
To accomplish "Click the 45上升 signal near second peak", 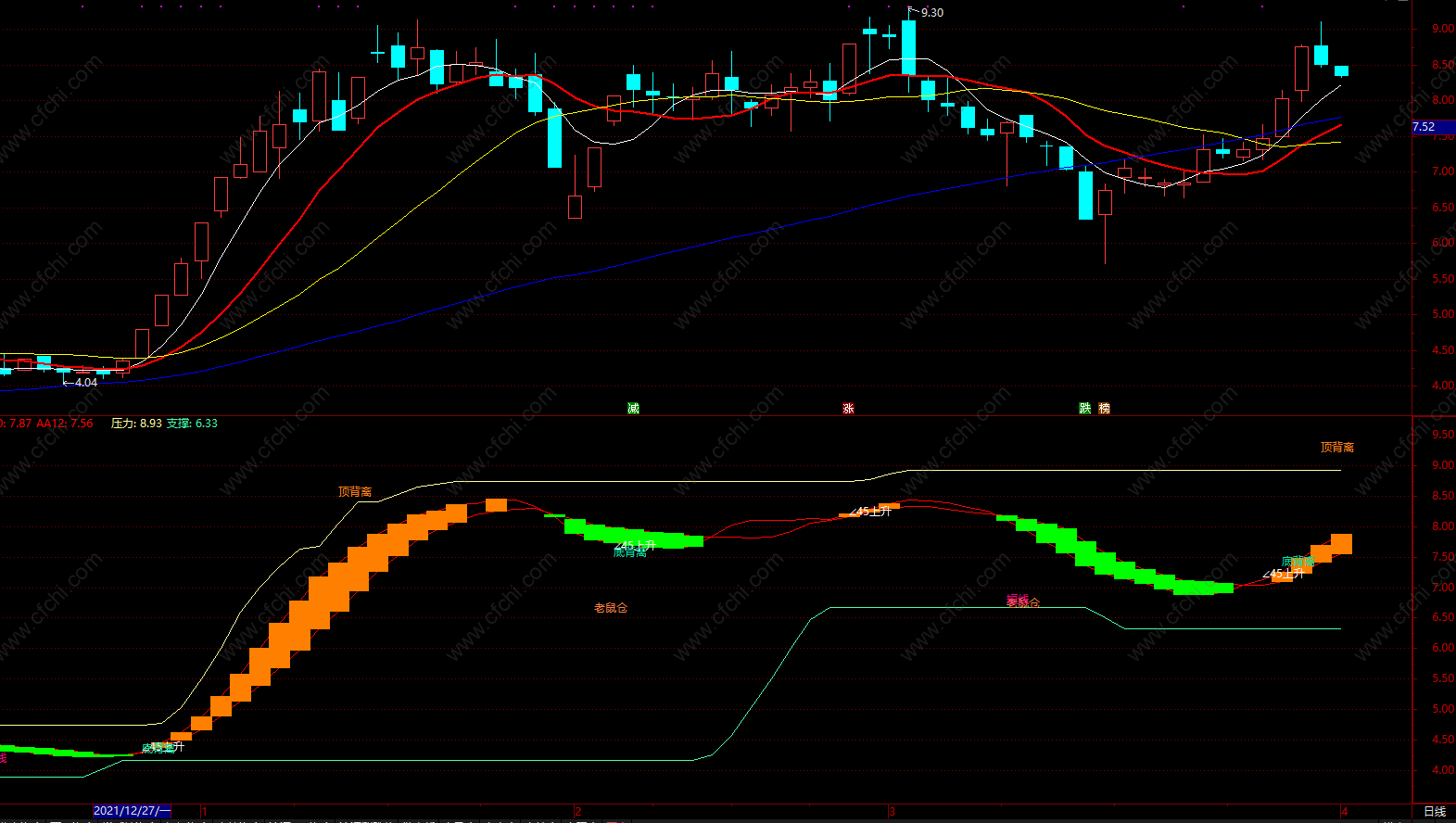I will (869, 511).
